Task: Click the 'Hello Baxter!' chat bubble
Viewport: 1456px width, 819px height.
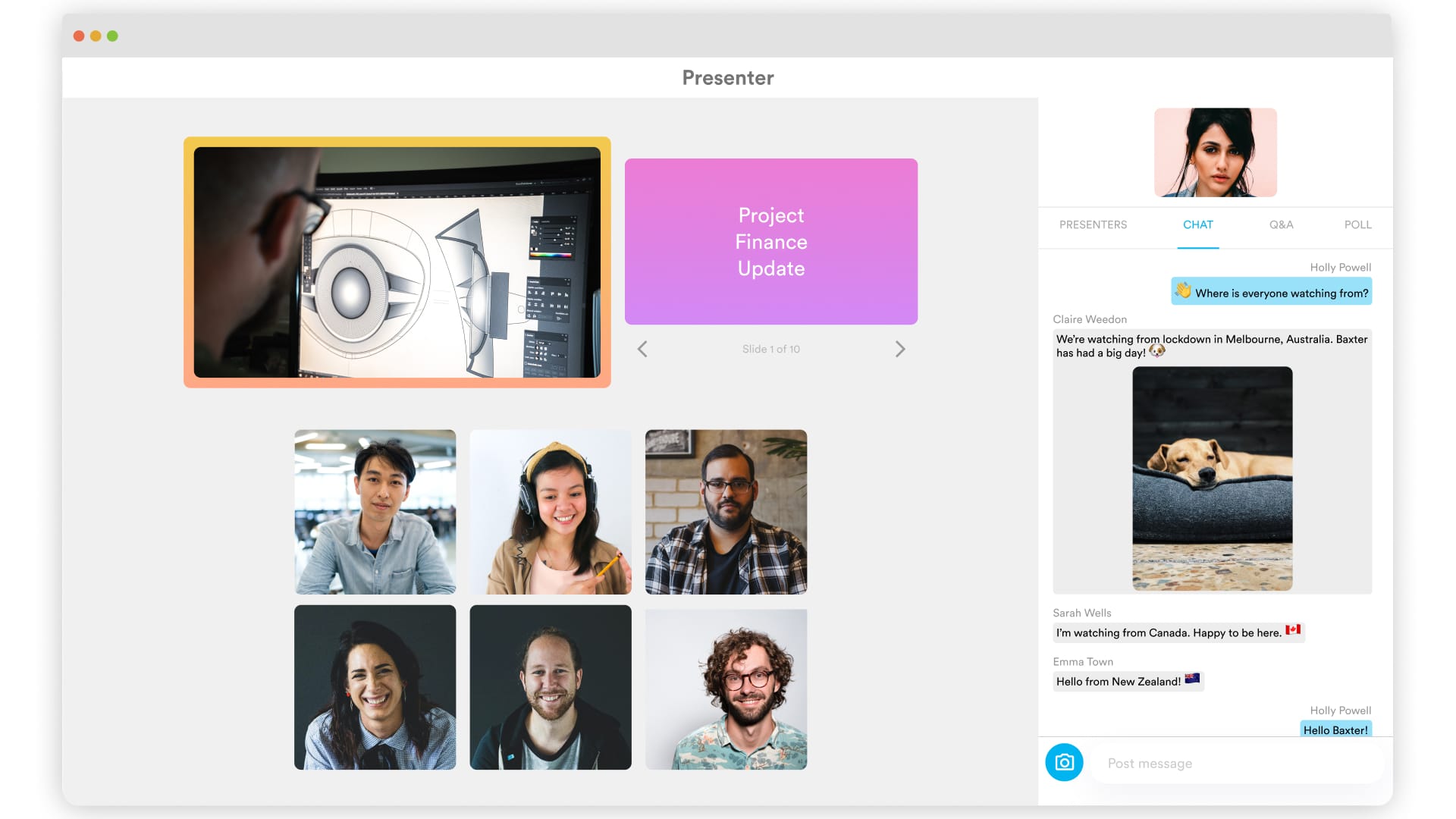Action: (x=1335, y=730)
